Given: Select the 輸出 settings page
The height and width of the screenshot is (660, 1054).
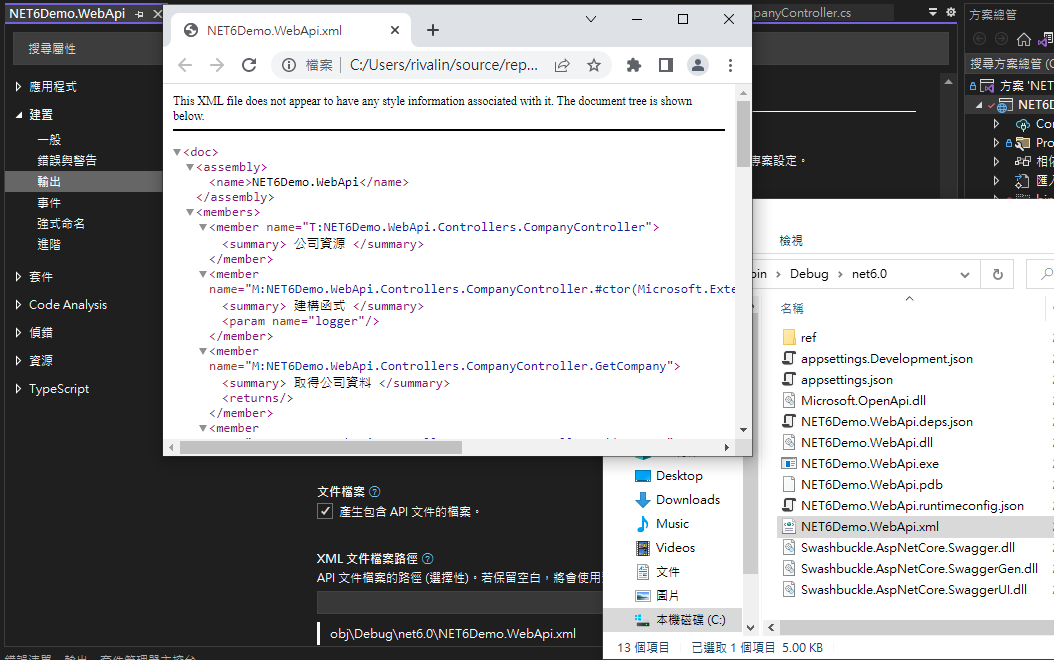Looking at the screenshot, I should pos(49,182).
